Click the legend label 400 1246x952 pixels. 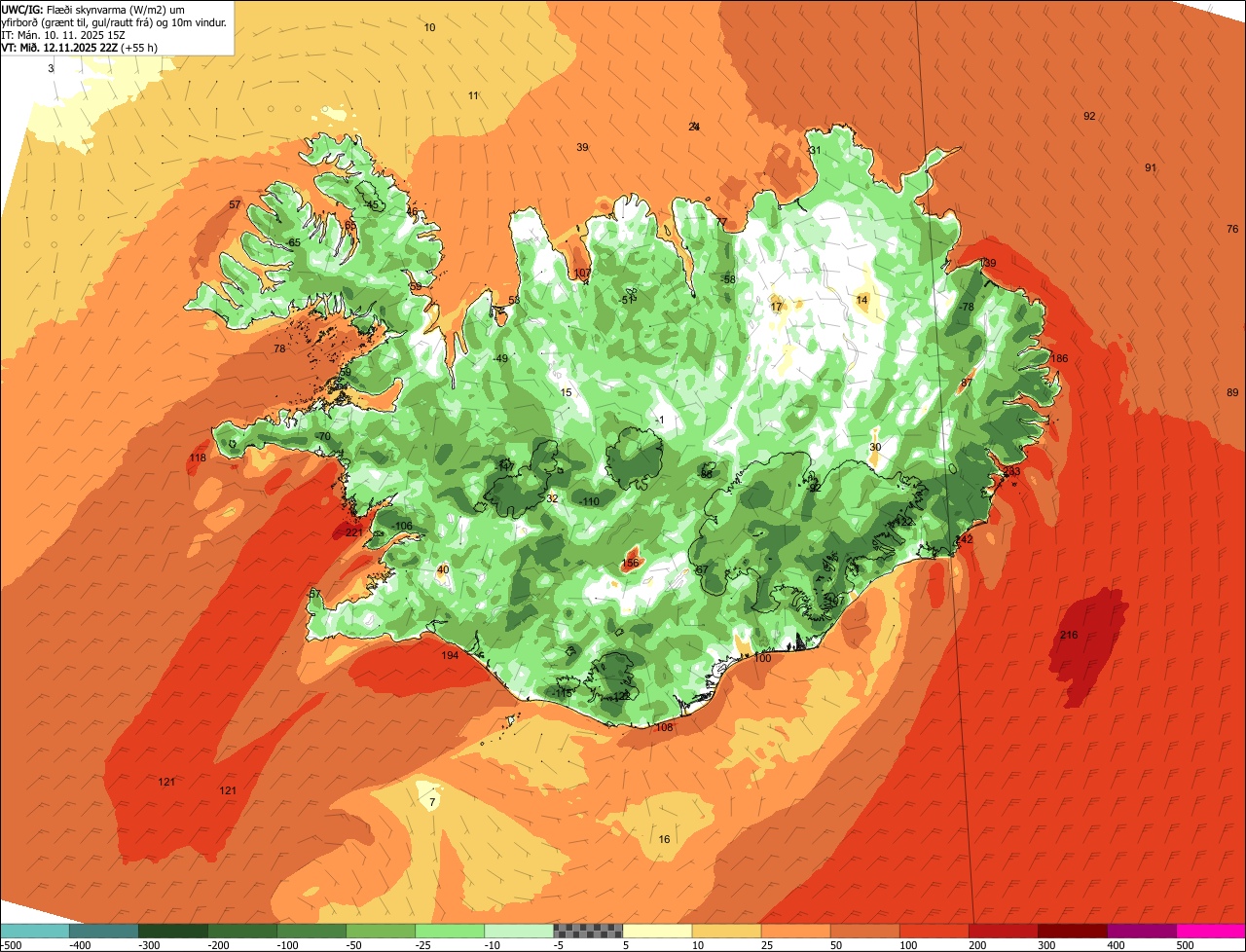(1117, 945)
